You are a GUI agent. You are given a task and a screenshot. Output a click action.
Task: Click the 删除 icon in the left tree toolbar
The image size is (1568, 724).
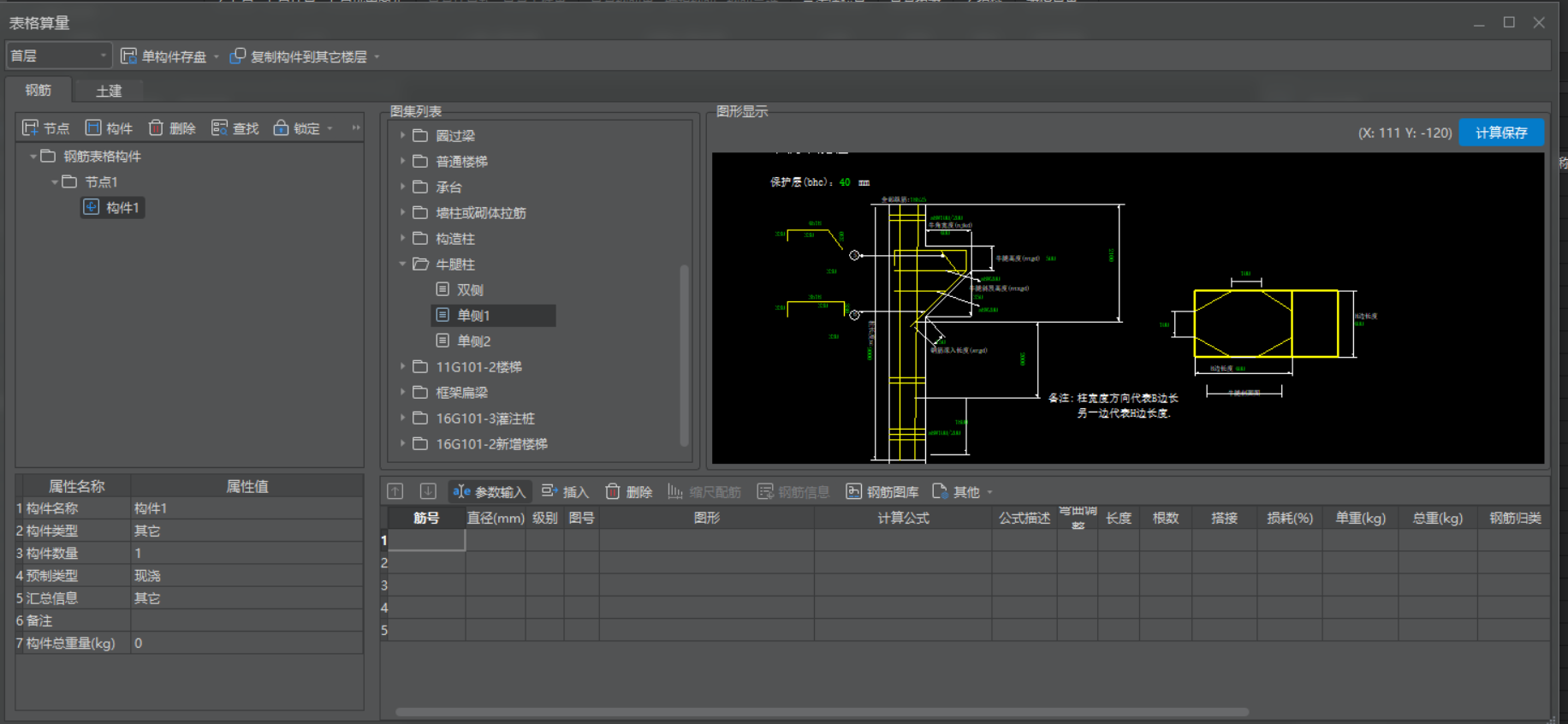click(x=156, y=128)
